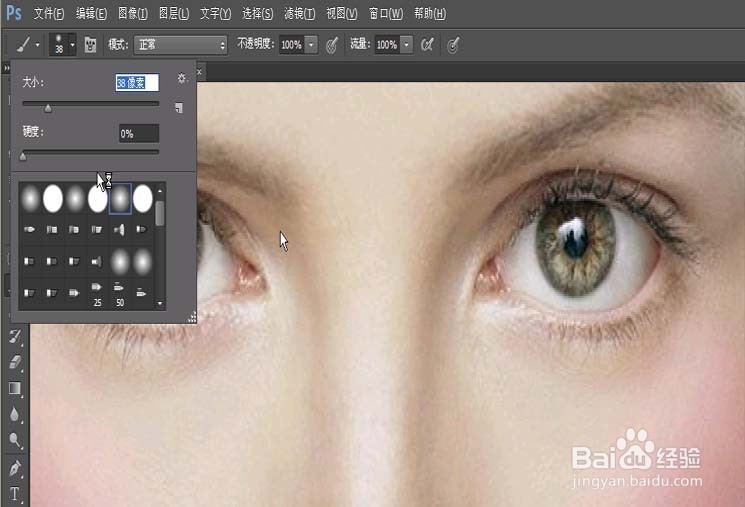Screen dimensions: 745x507
Task: Open the 帮助(H) menu
Action: 430,13
